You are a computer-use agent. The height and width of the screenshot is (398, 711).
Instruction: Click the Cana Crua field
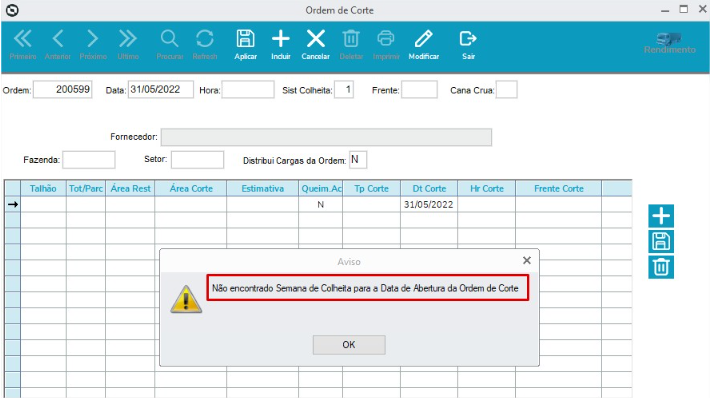pos(506,89)
